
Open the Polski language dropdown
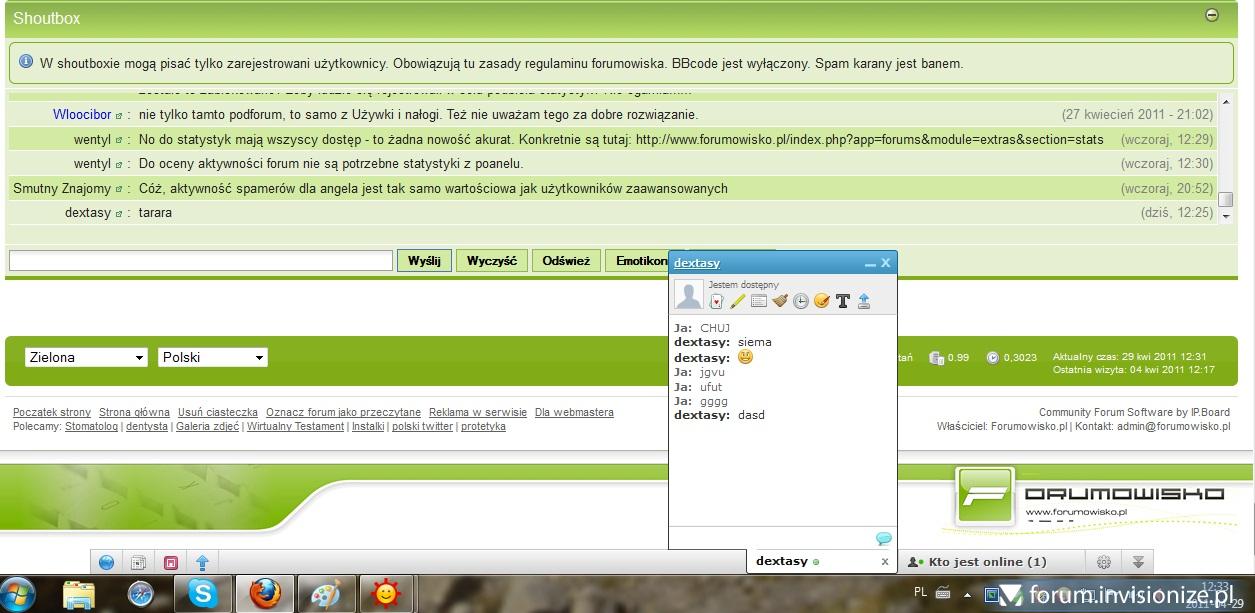(x=213, y=357)
